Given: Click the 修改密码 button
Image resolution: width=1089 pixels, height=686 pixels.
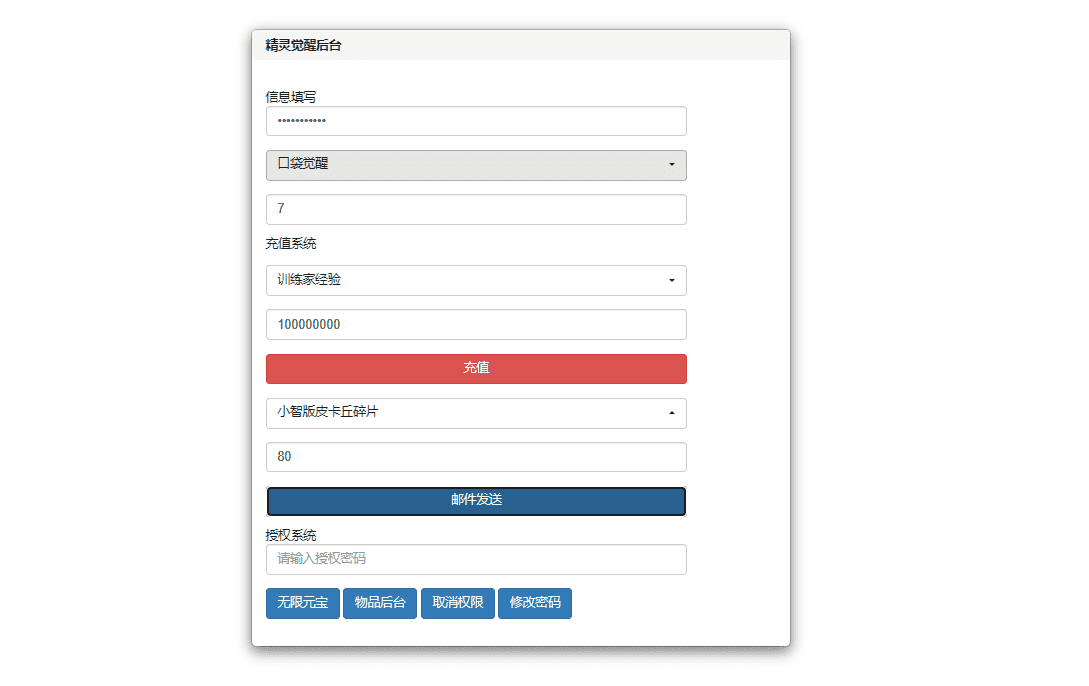Looking at the screenshot, I should click(x=535, y=603).
